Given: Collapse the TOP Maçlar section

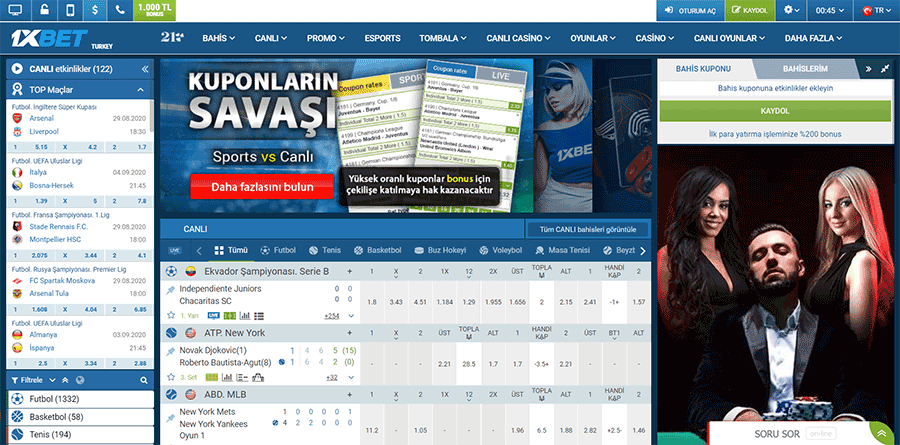Looking at the screenshot, I should 141,90.
